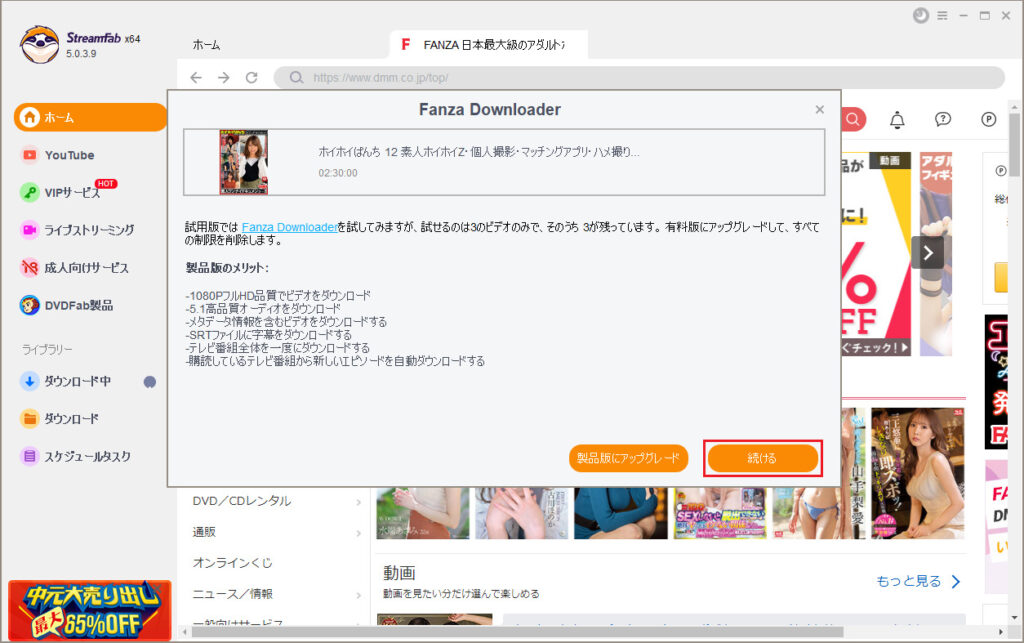Expand DVD／CDレンタル menu entry

tap(277, 501)
